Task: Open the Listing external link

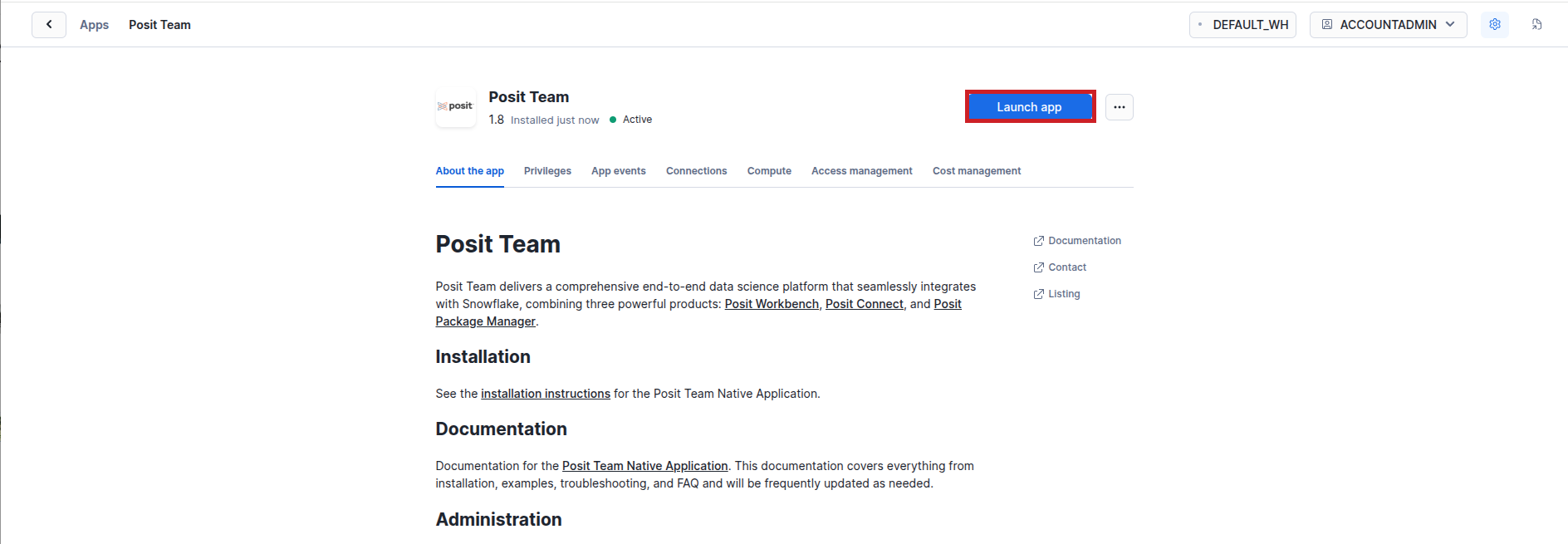Action: click(x=1063, y=294)
